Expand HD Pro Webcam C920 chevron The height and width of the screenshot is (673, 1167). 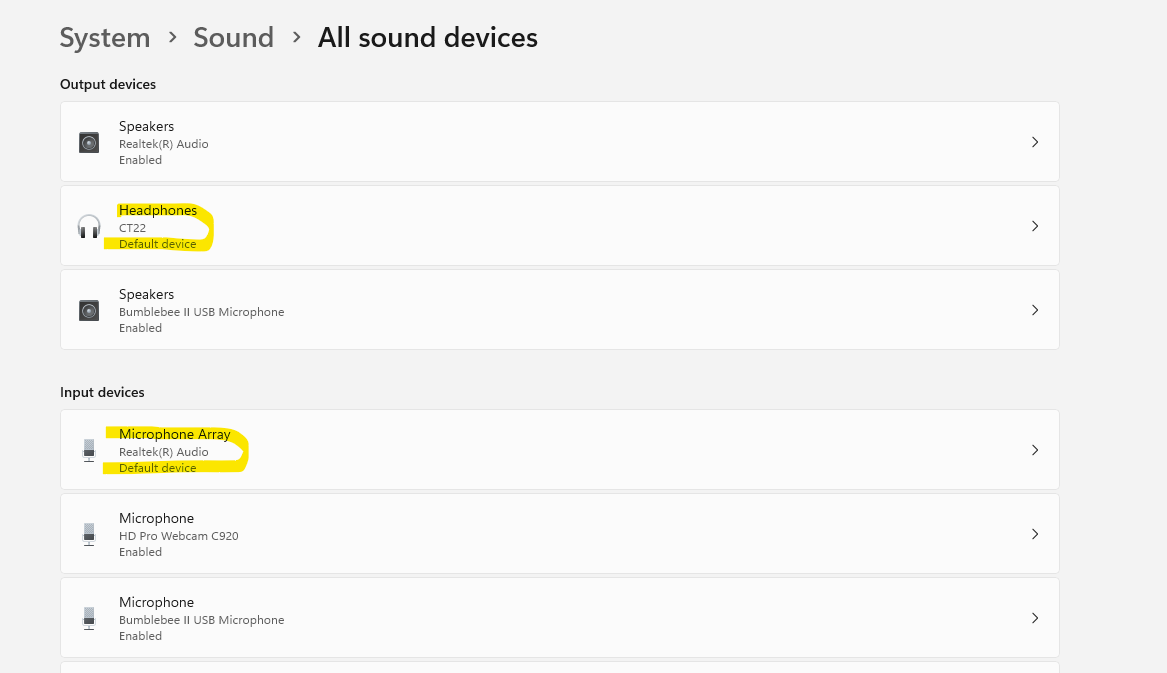click(1035, 534)
